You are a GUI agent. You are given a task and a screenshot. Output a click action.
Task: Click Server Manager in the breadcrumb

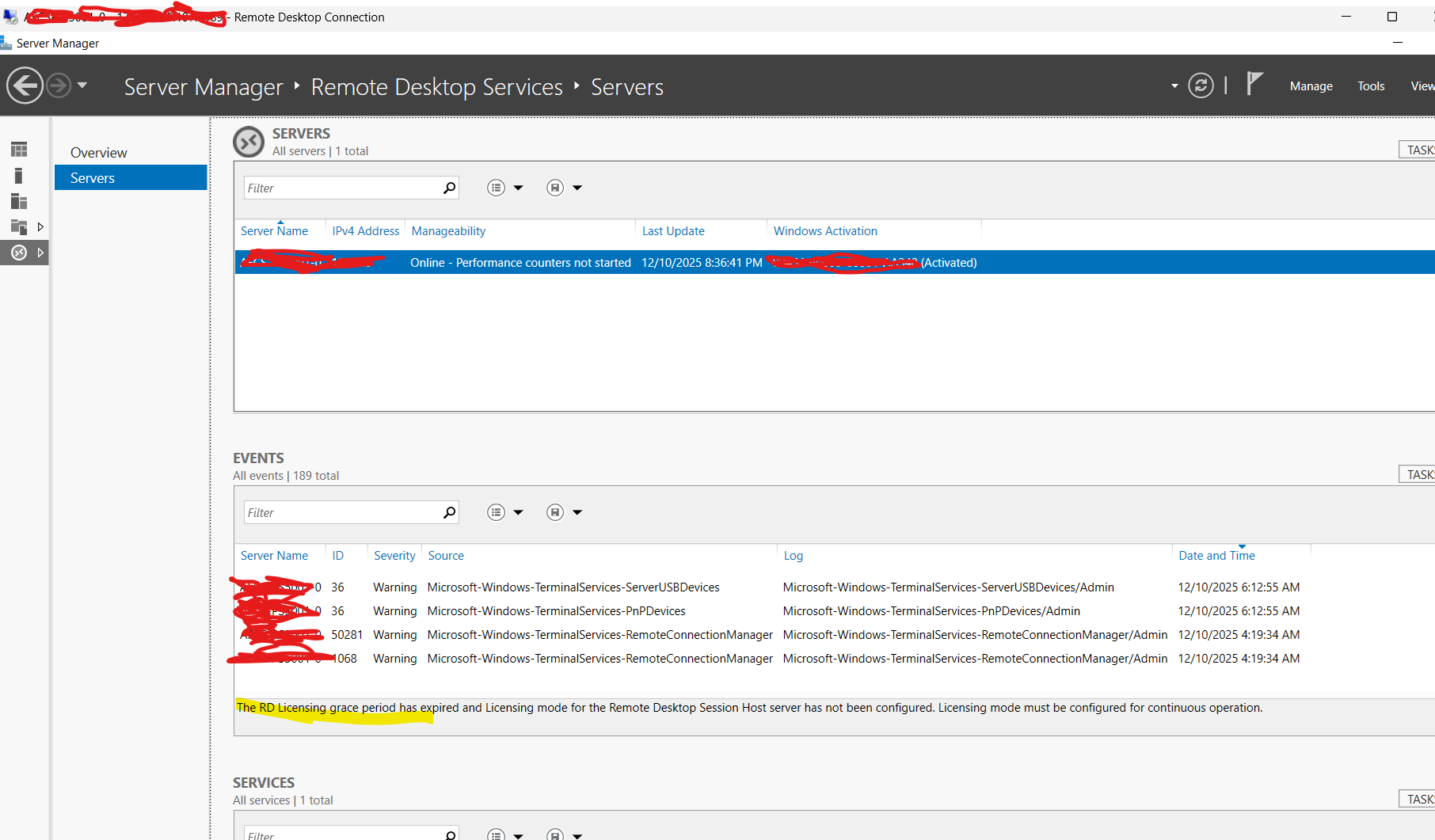coord(204,87)
